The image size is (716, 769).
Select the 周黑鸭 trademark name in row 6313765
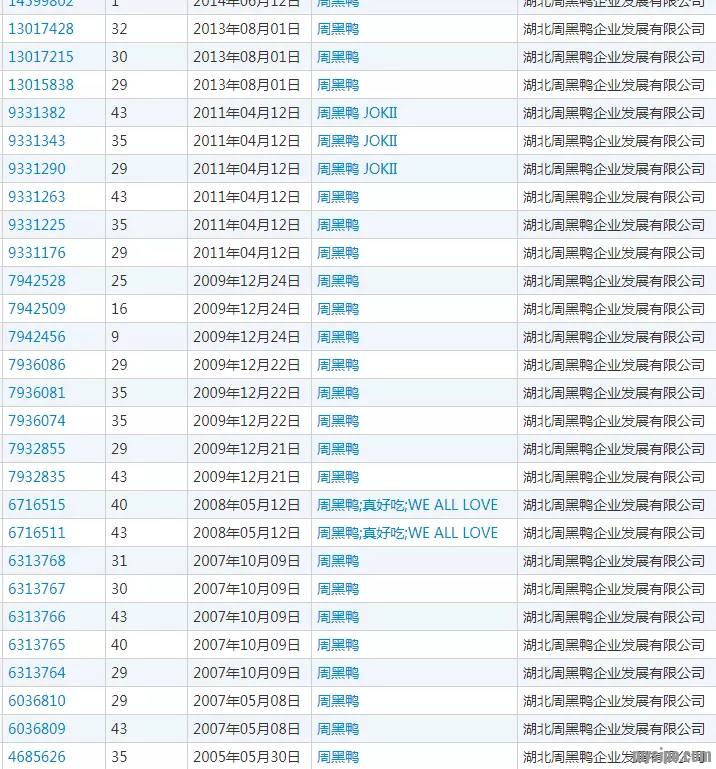pyautogui.click(x=338, y=645)
